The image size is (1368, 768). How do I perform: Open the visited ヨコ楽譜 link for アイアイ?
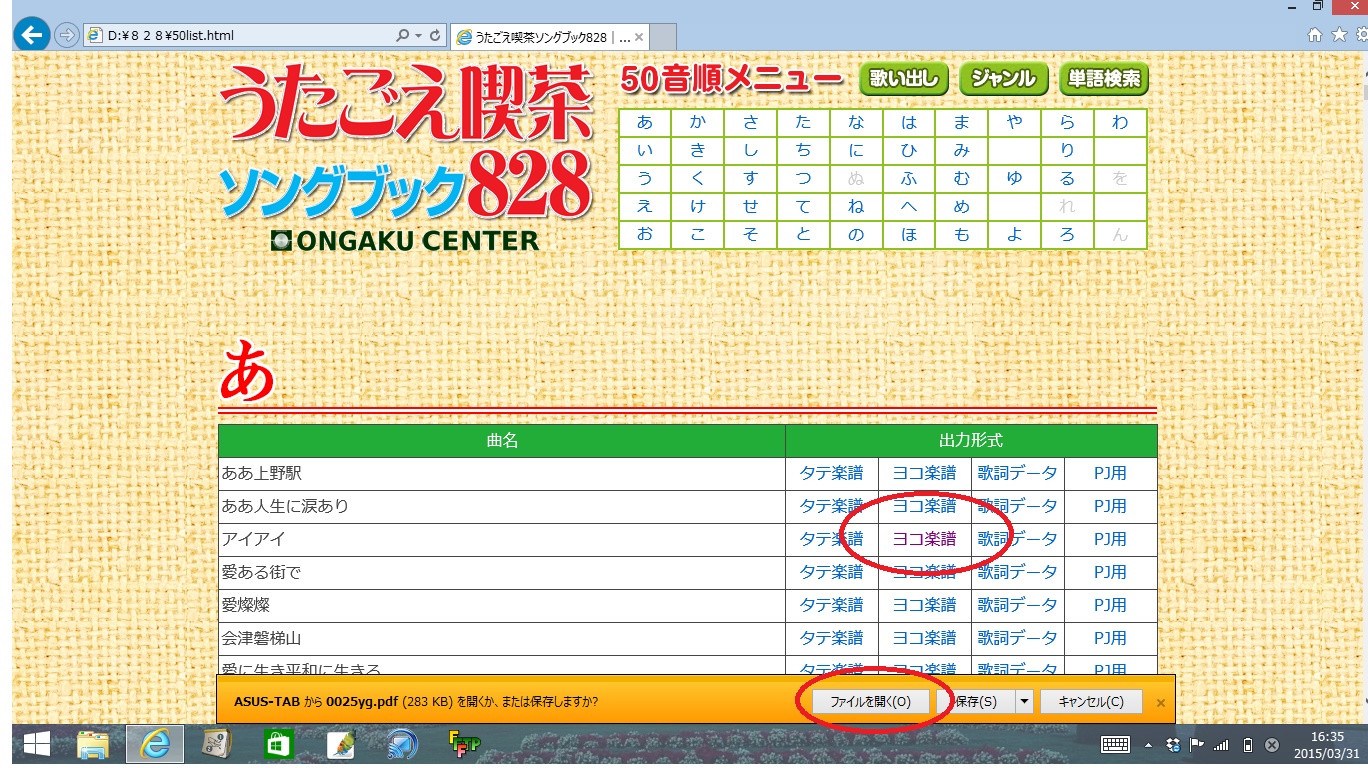click(924, 539)
